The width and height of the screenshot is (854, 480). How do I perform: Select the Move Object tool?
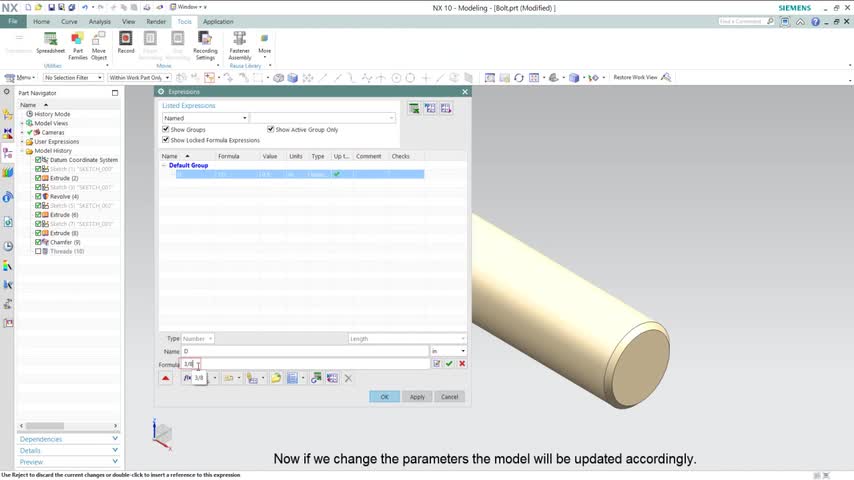(99, 45)
